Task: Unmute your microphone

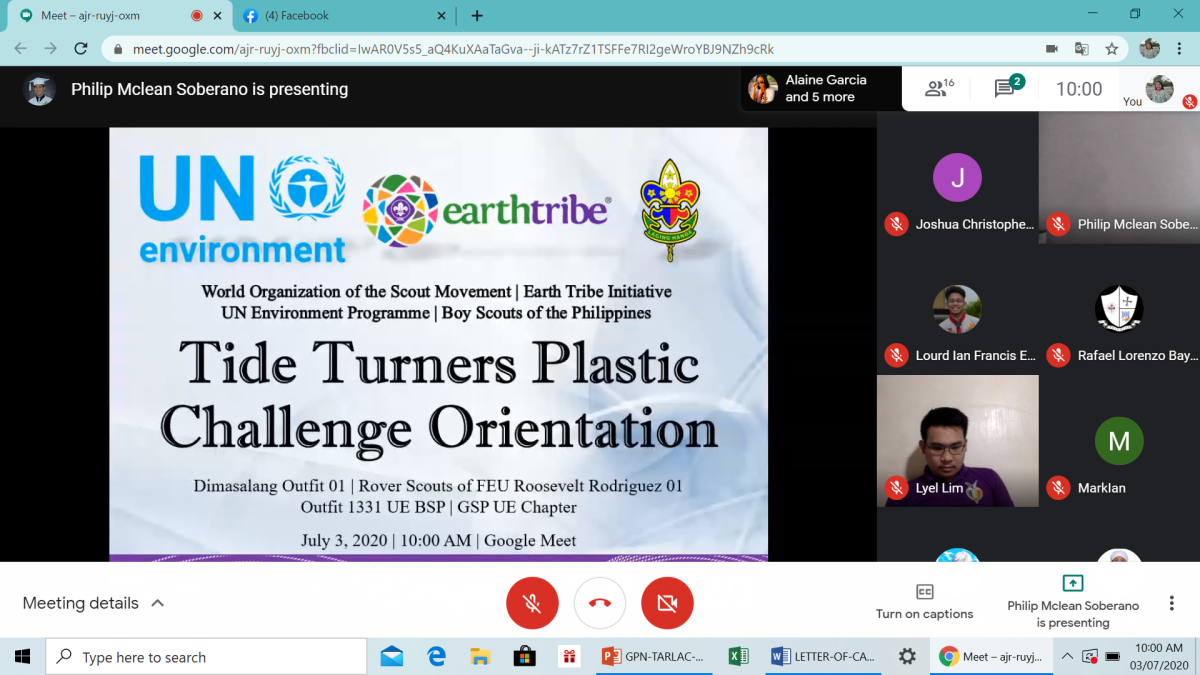Action: [532, 602]
